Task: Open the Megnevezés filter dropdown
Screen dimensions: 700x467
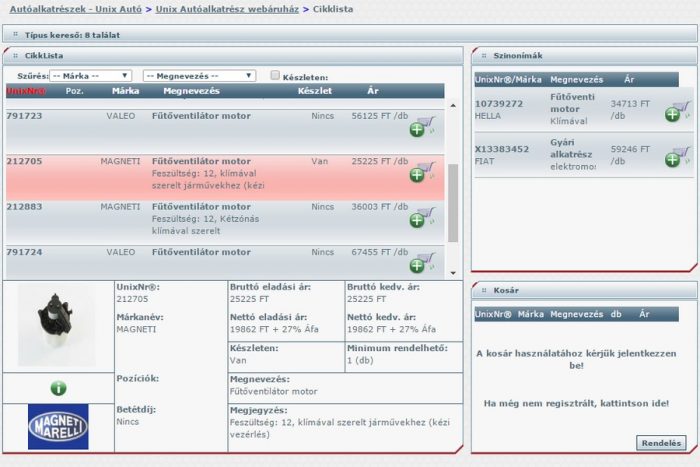Action: point(199,76)
